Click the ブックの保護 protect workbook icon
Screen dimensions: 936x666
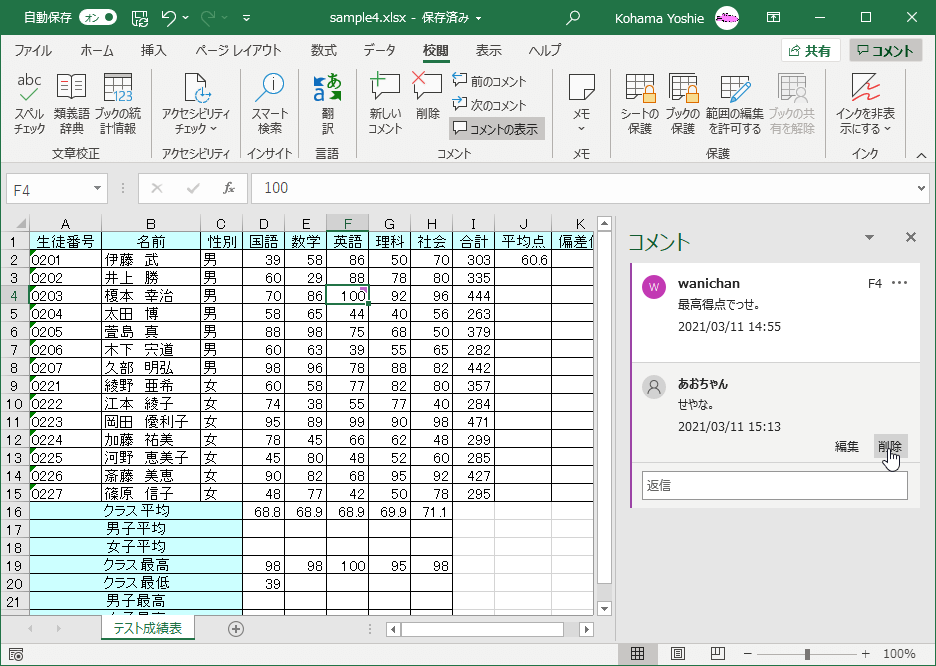click(x=683, y=104)
